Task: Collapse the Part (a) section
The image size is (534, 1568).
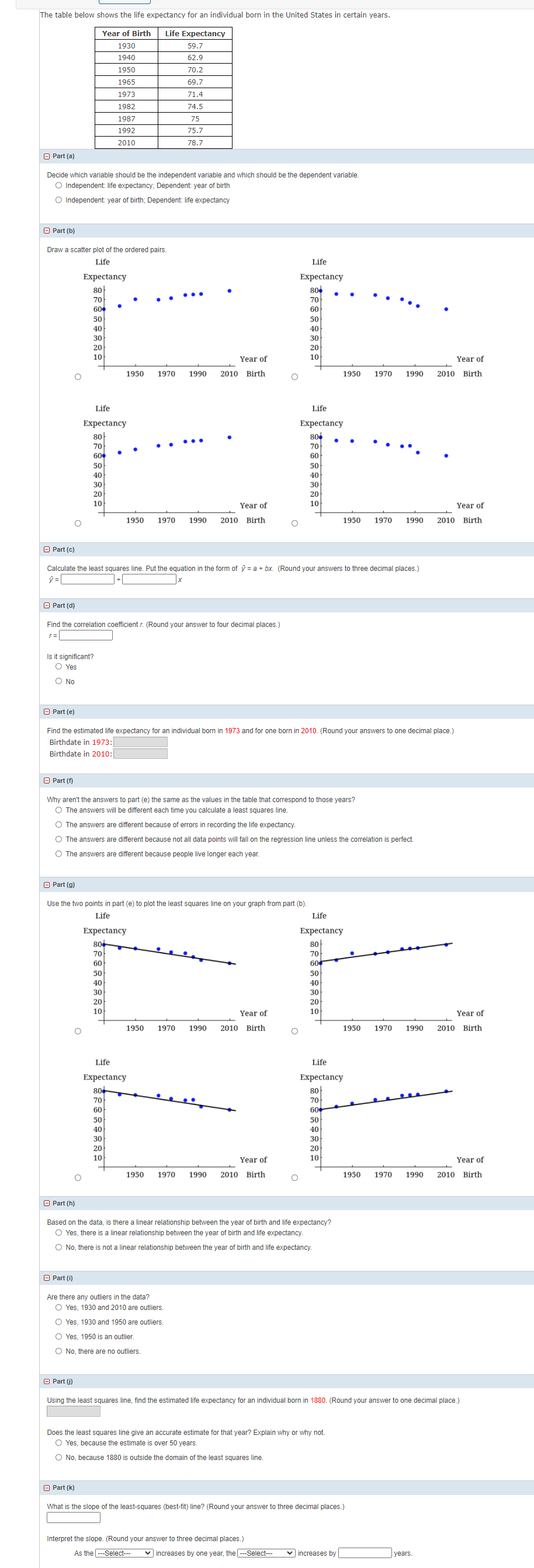Action: tap(47, 156)
